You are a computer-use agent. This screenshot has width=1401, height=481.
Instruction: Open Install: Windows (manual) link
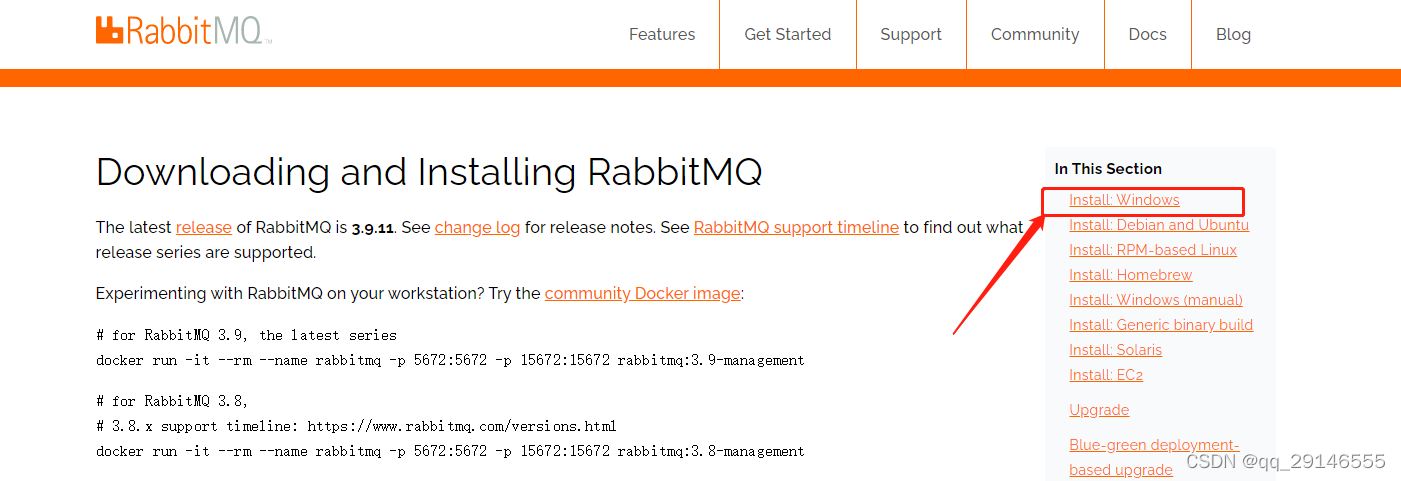[1155, 300]
